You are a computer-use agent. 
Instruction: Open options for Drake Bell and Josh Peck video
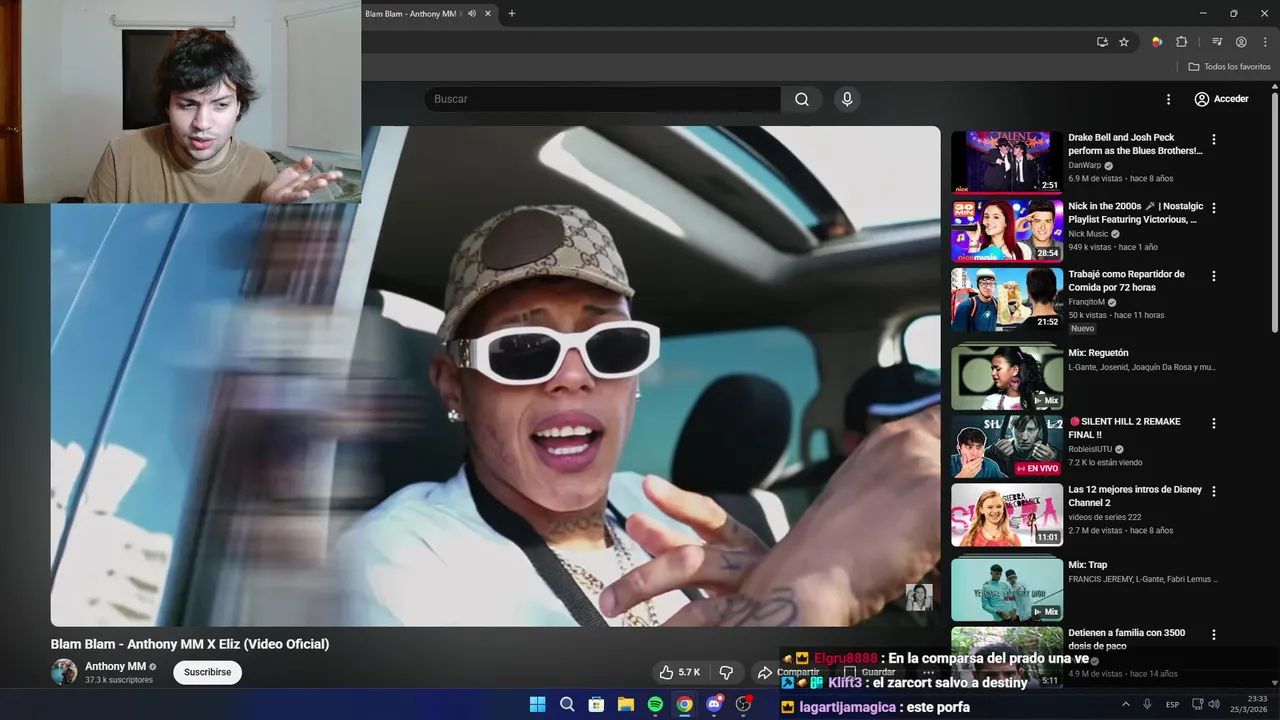pyautogui.click(x=1214, y=140)
